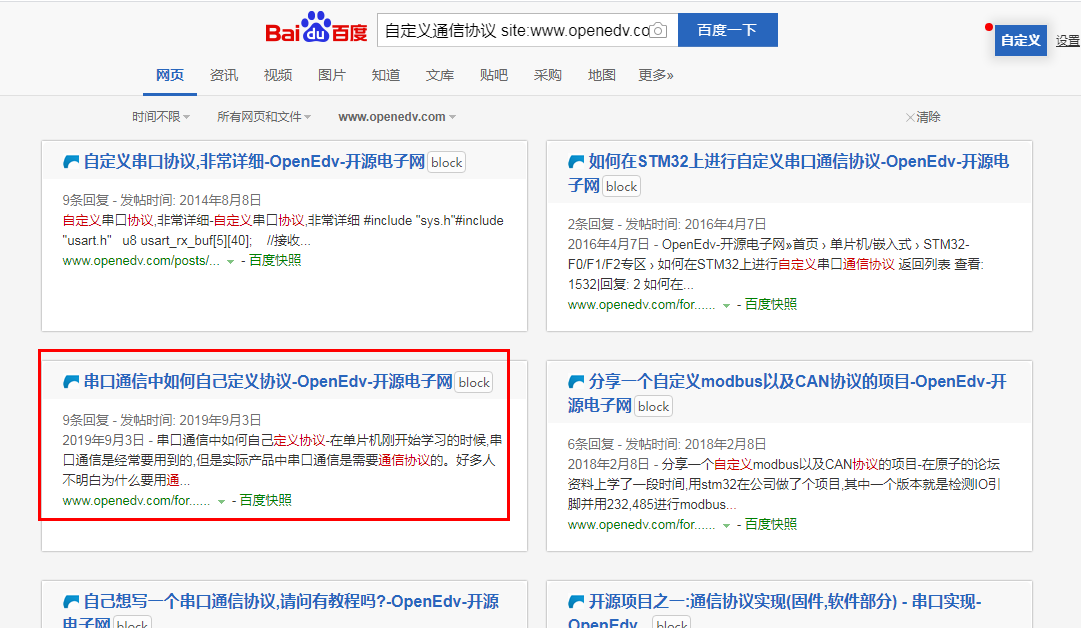Image resolution: width=1081 pixels, height=628 pixels.
Task: Open 百度快照 of 串口通信中如何自己定义协议 result
Action: [x=265, y=500]
